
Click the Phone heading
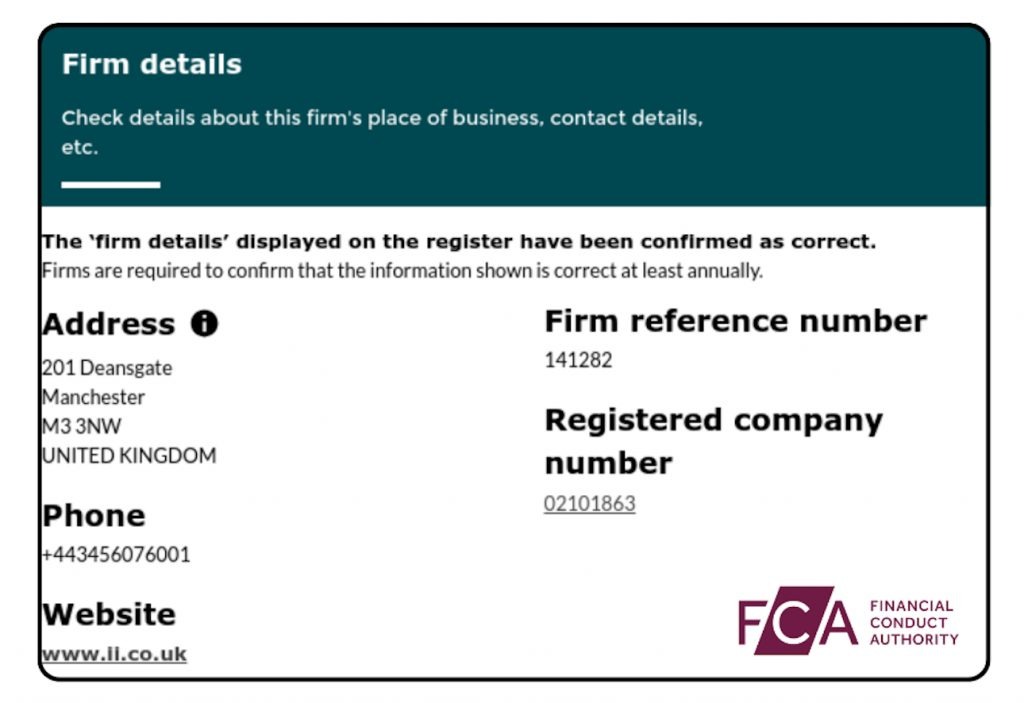(94, 516)
